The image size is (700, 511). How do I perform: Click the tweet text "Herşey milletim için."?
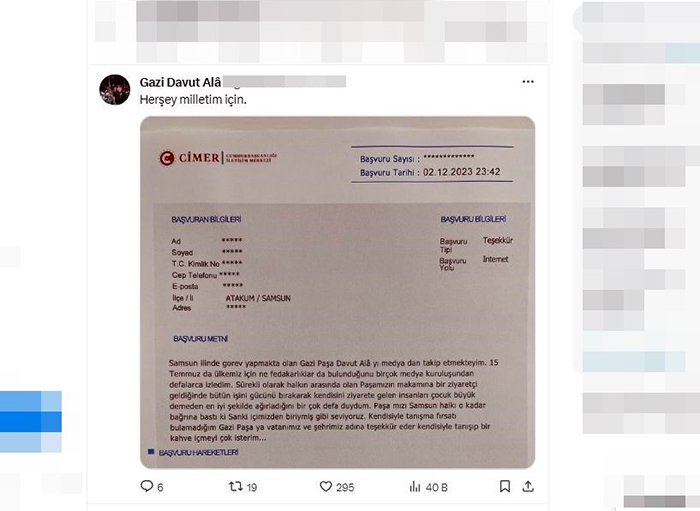point(193,100)
